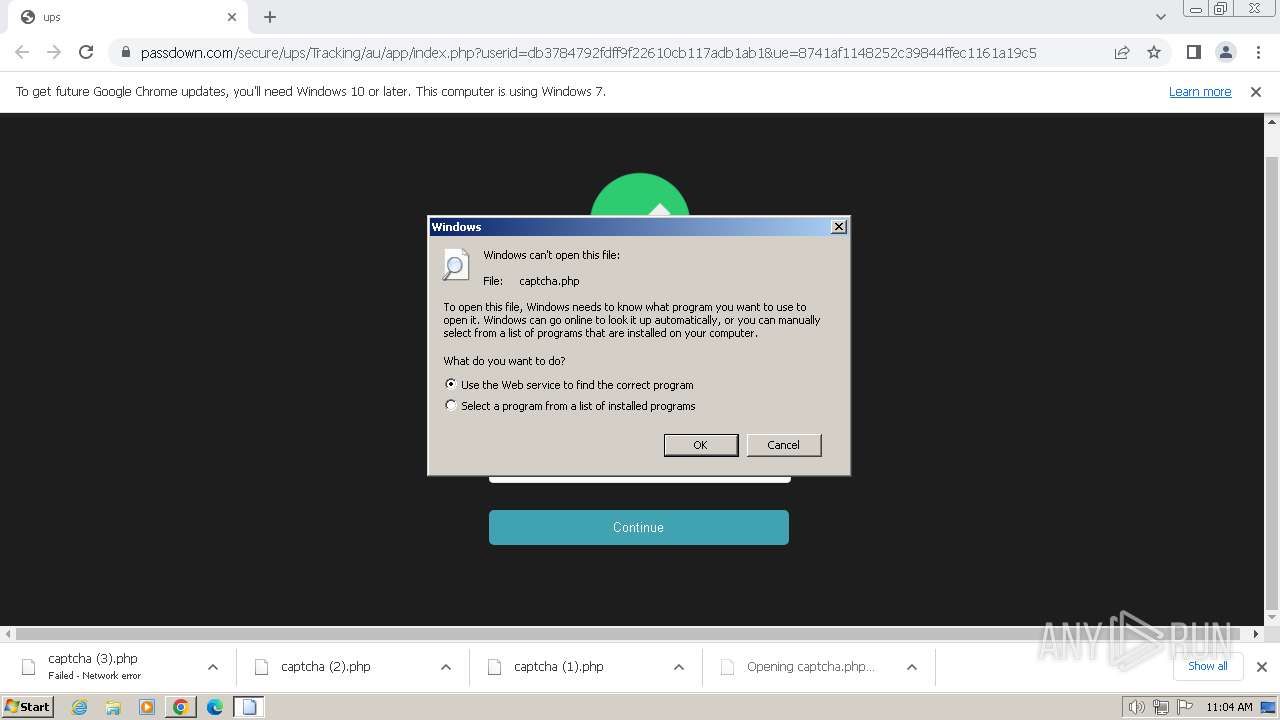Reload the page with the refresh icon
The image size is (1280, 720).
(86, 52)
